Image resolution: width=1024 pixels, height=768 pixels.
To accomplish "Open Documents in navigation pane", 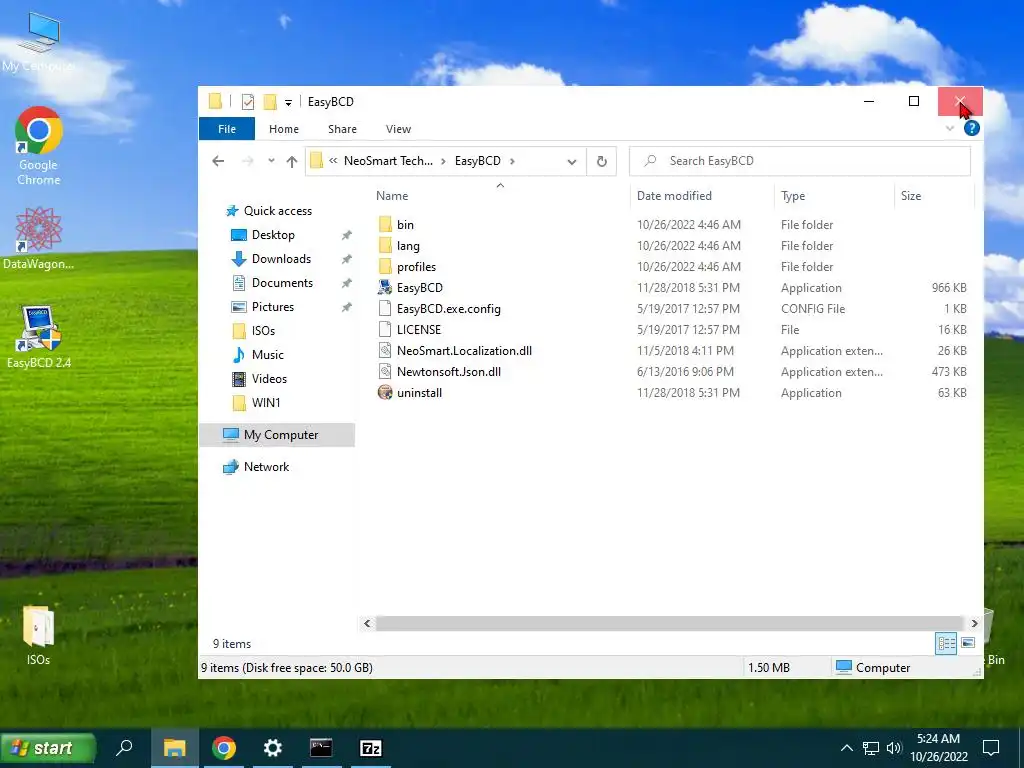I will point(282,283).
